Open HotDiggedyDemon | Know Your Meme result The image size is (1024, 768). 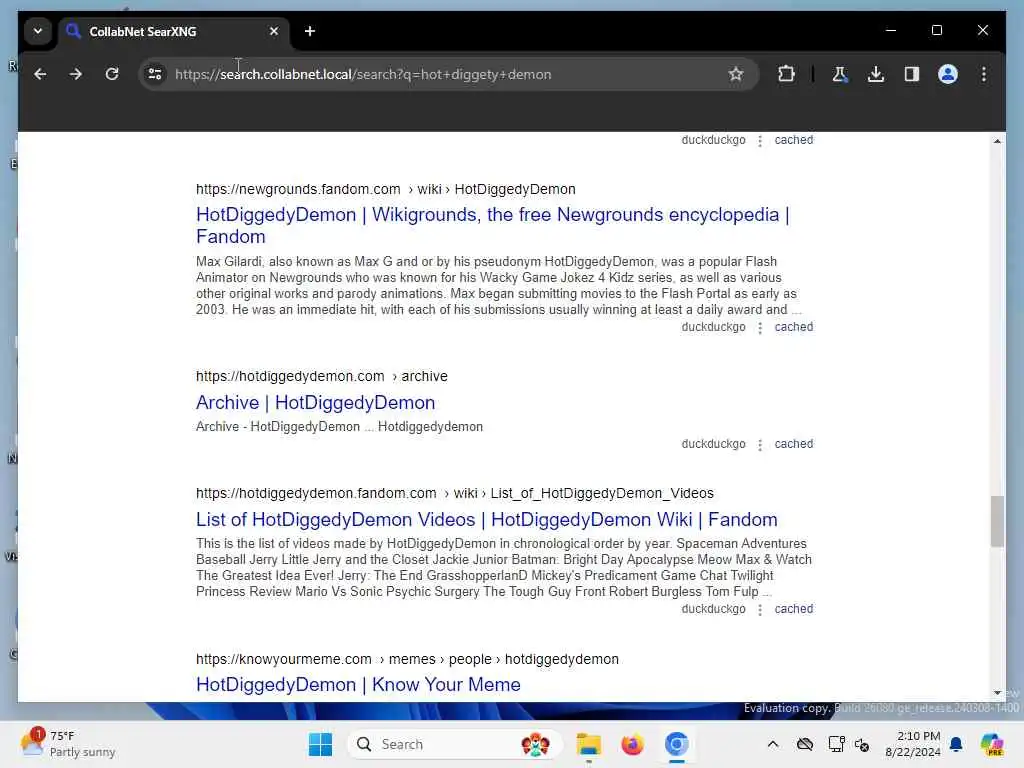tap(358, 684)
